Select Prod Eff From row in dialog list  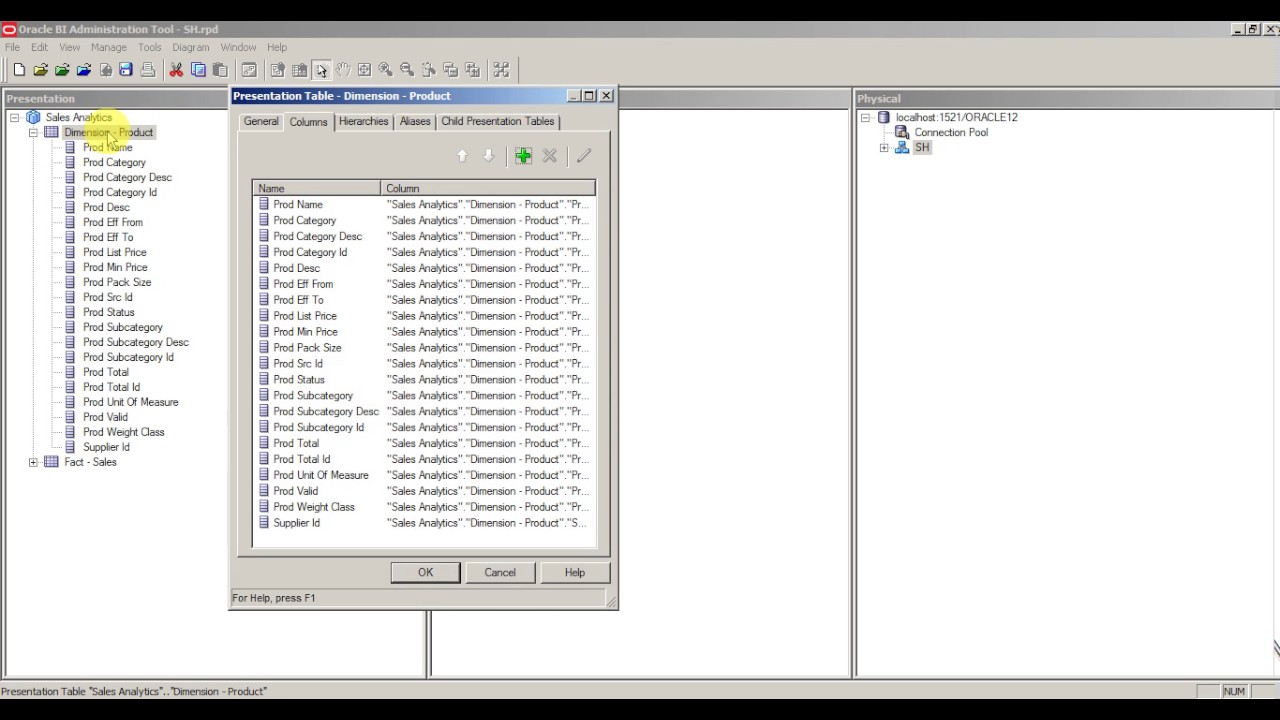coord(425,284)
